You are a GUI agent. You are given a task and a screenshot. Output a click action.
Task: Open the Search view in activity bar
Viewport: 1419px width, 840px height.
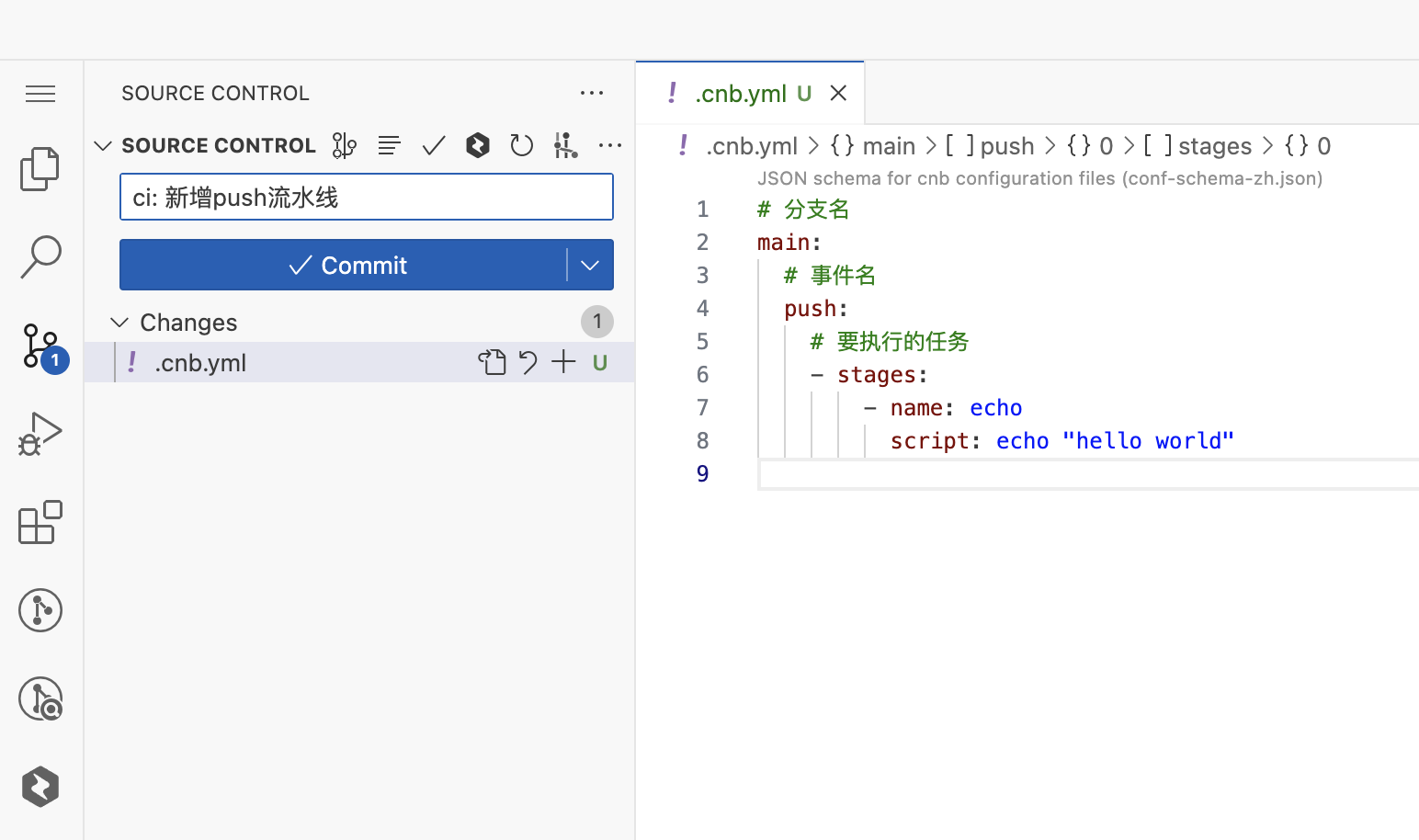coord(40,256)
